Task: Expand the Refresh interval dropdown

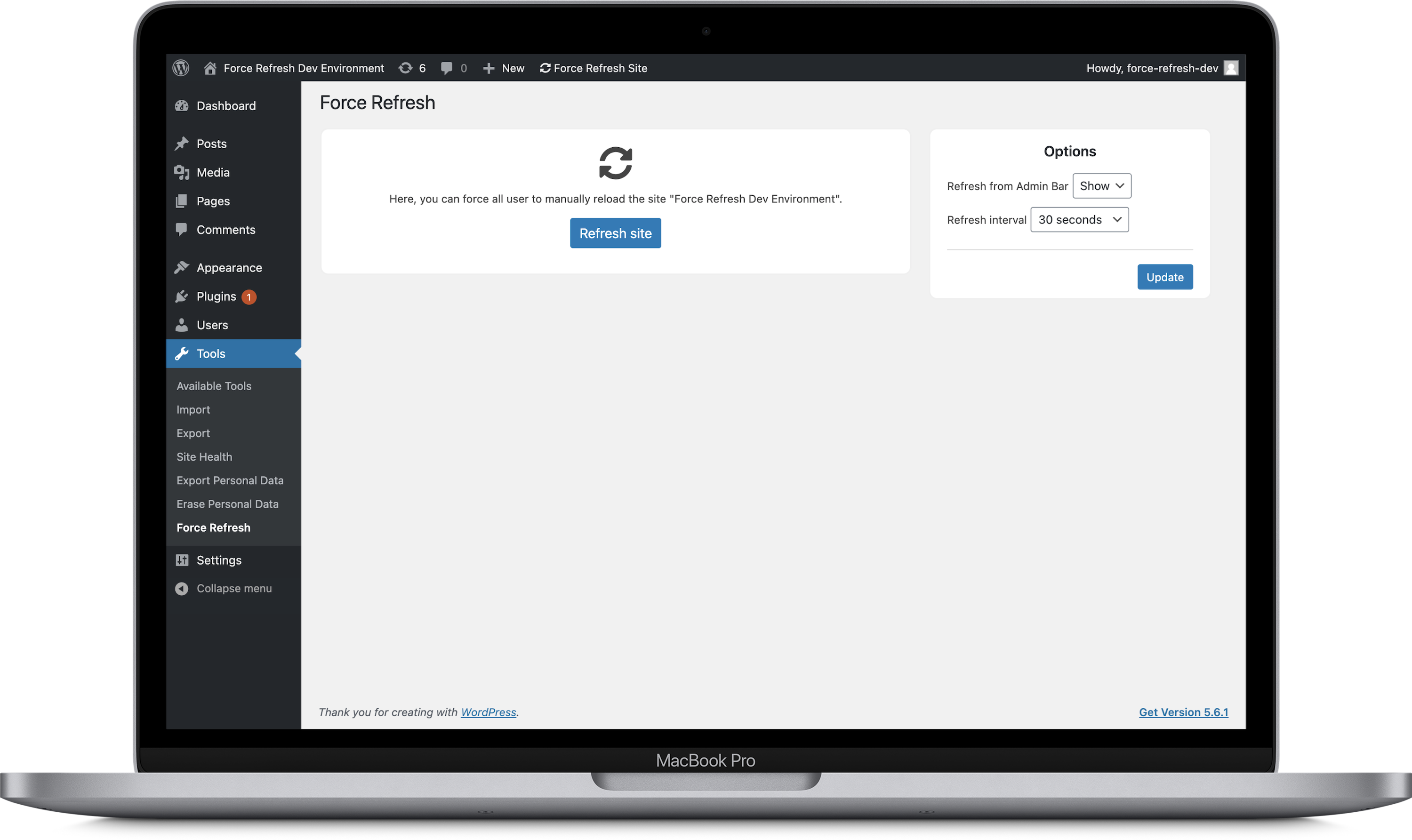Action: point(1079,220)
